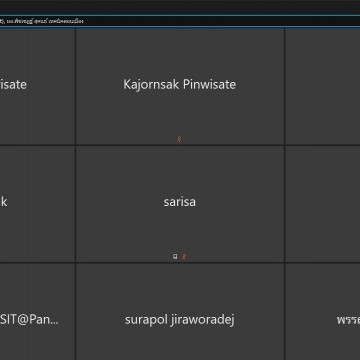Click the sarisa name label

[180, 202]
